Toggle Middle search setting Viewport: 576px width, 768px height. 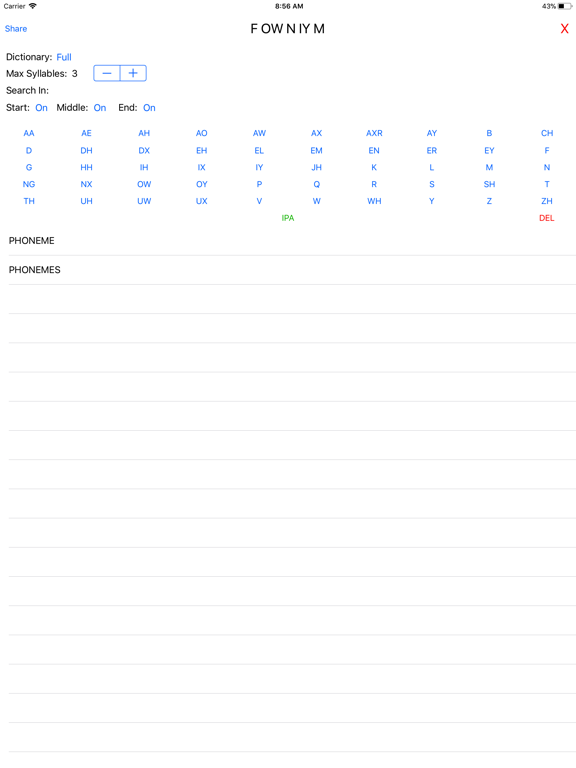point(100,108)
